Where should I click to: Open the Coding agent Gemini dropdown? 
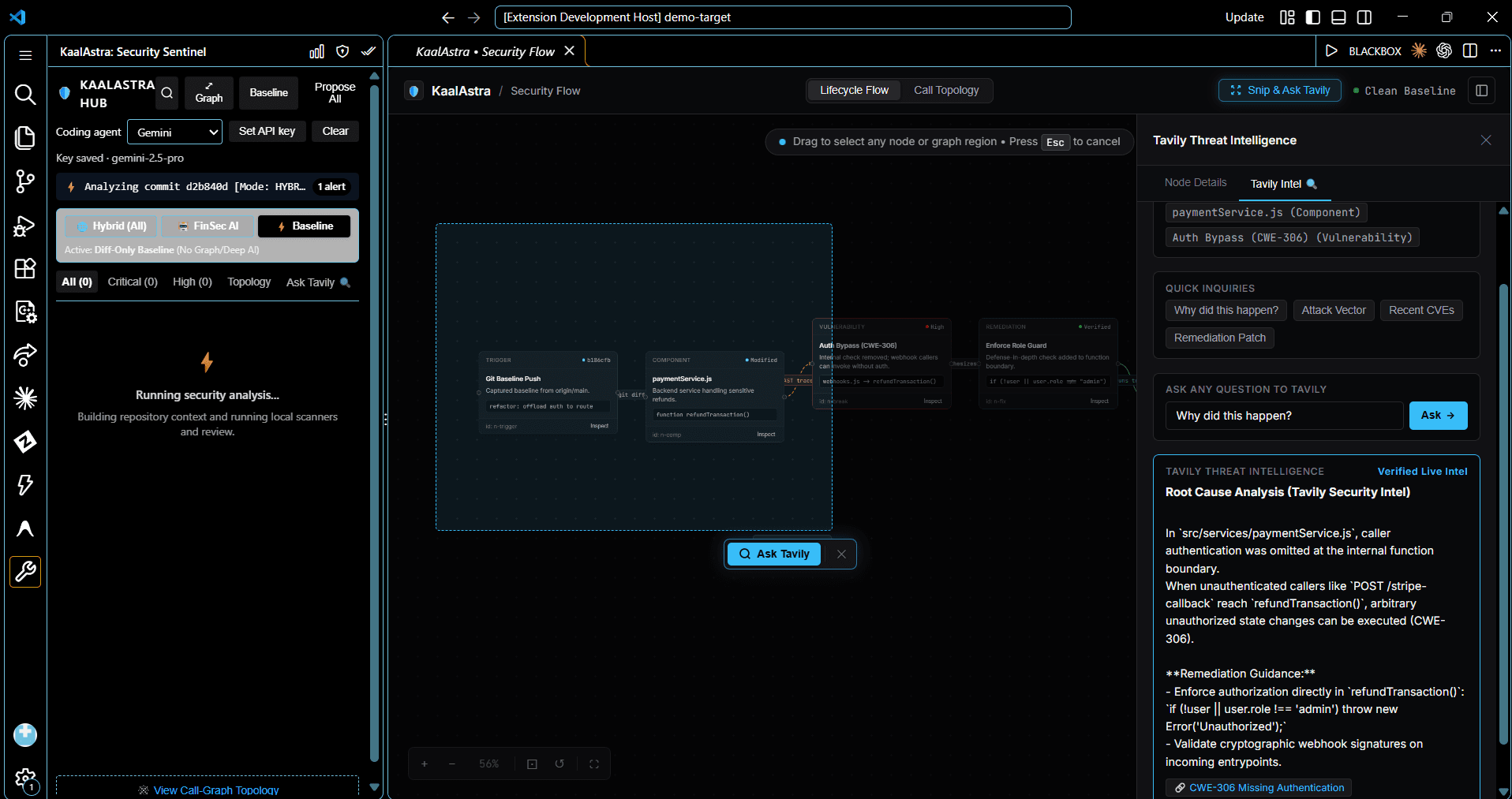click(174, 133)
